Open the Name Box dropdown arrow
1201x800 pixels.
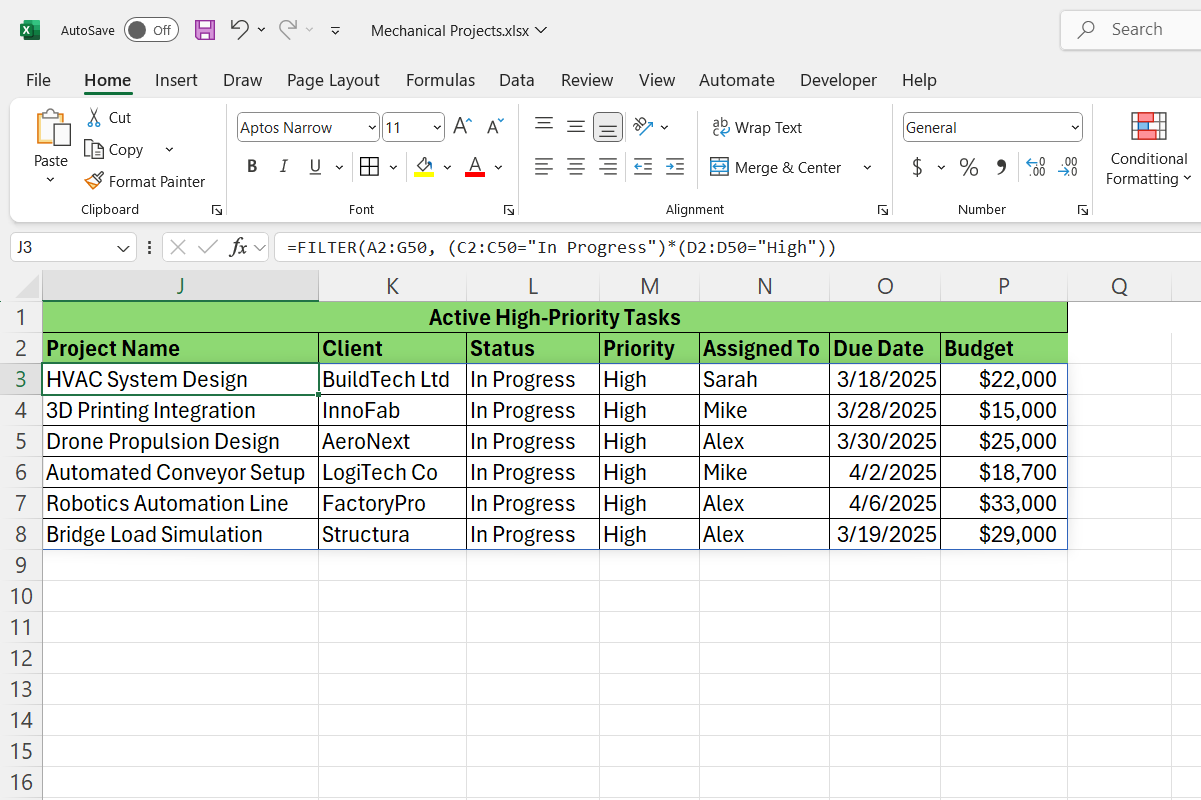tap(124, 247)
